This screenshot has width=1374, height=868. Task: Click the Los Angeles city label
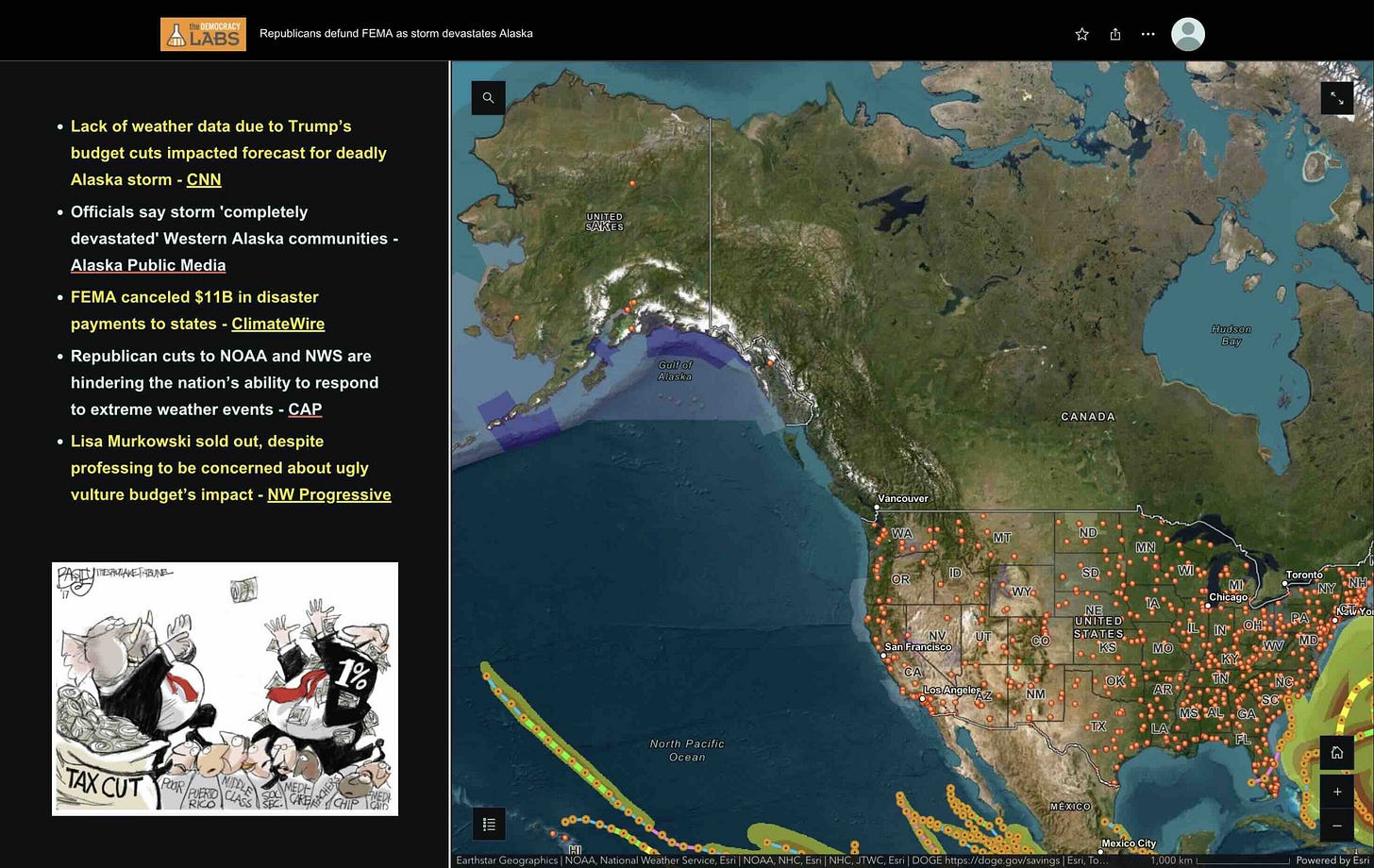point(954,691)
